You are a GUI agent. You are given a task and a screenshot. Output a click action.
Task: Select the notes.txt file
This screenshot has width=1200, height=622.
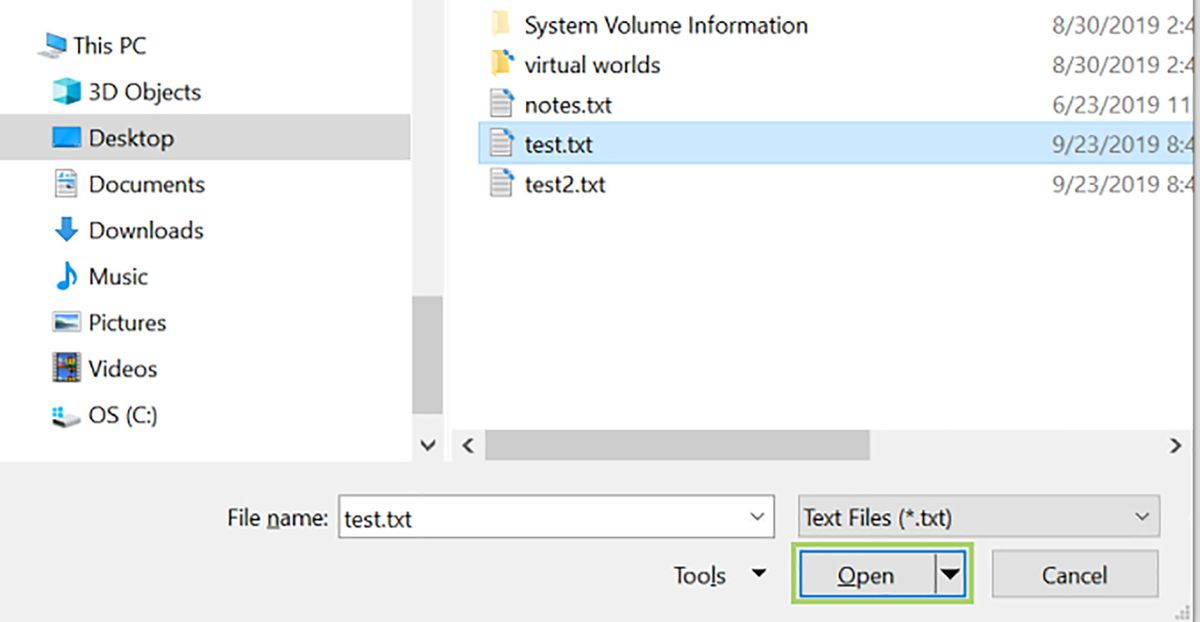[x=565, y=104]
